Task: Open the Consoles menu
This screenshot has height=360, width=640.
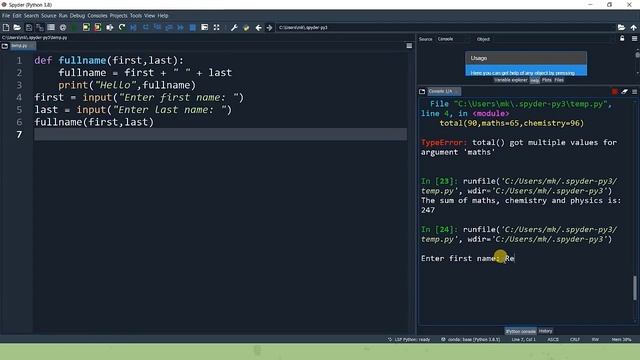Action: click(97, 16)
